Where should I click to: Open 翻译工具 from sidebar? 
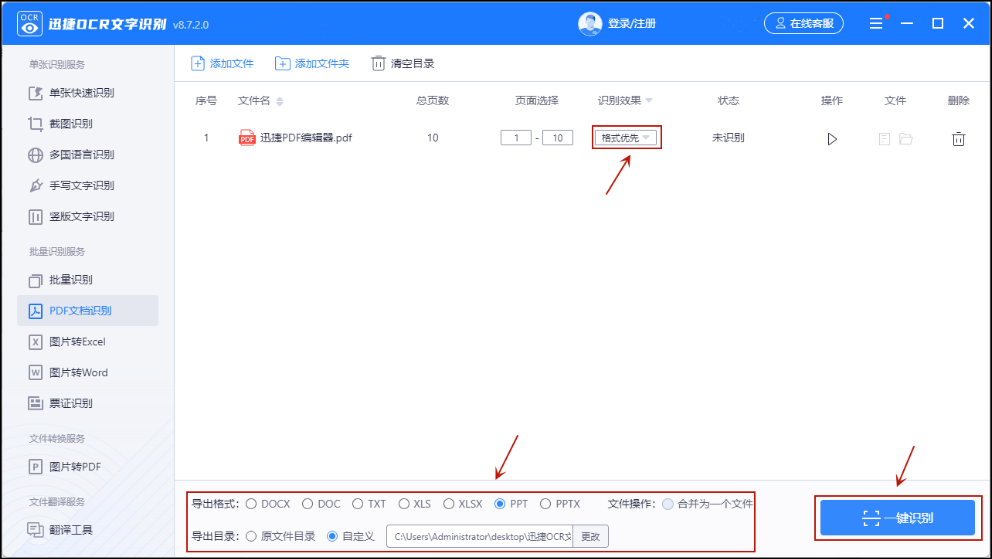[x=71, y=529]
